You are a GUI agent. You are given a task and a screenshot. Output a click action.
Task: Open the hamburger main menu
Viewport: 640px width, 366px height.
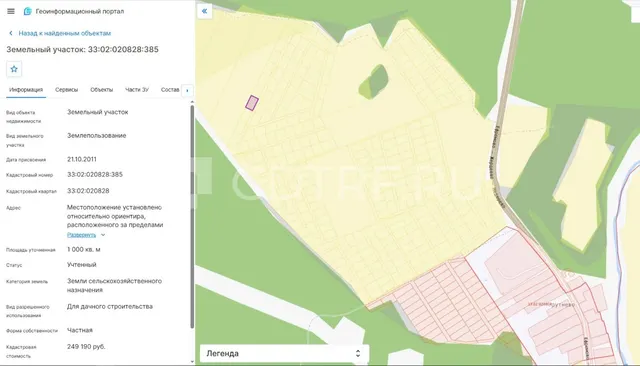point(11,11)
